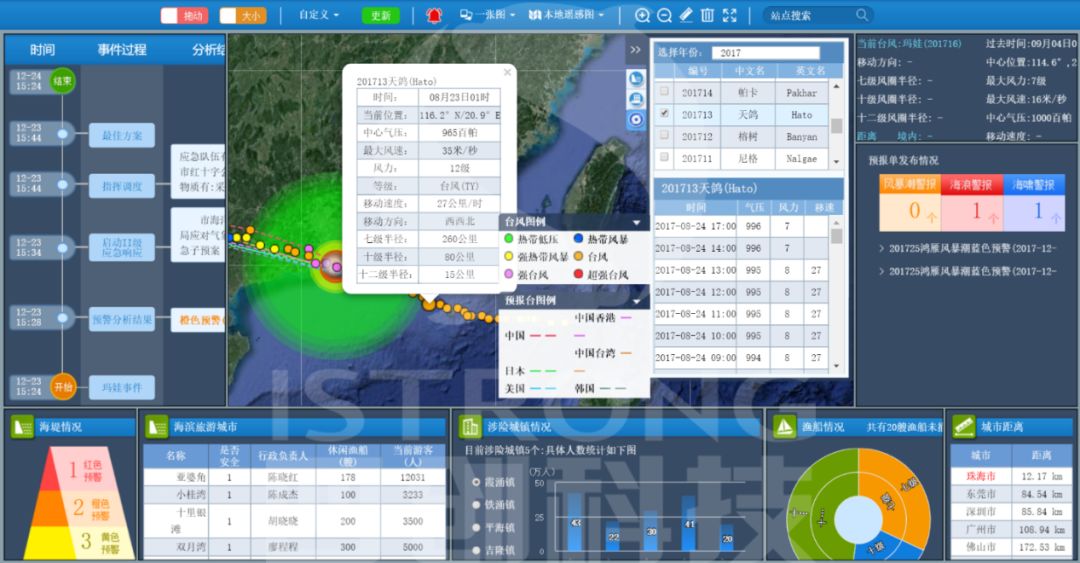1080x563 pixels.
Task: Click the red alarm bell icon
Action: coord(434,15)
